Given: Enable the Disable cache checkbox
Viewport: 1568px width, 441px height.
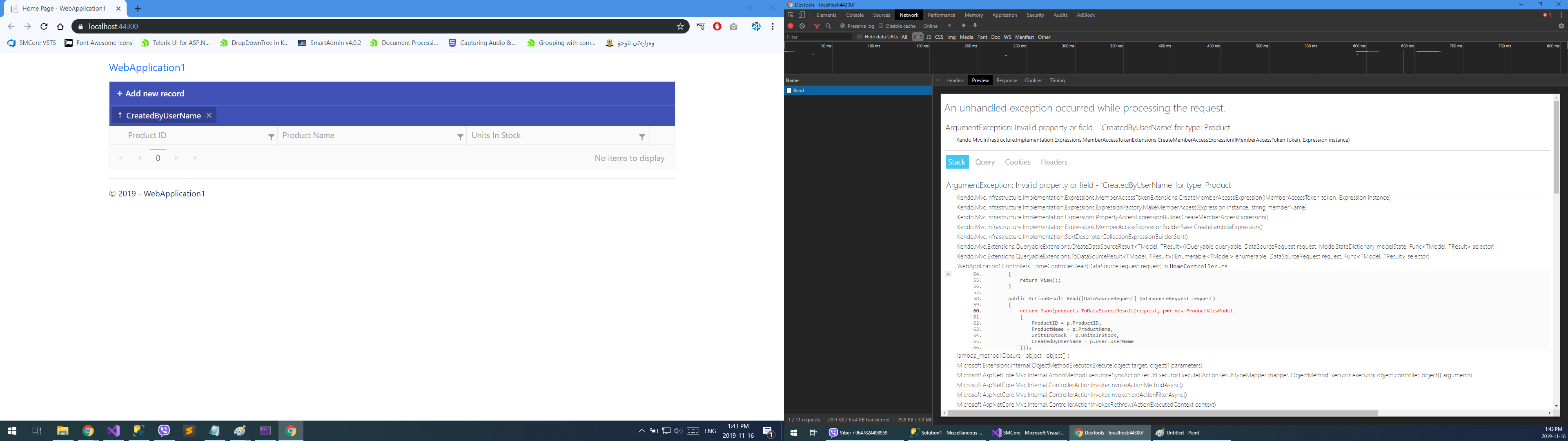Looking at the screenshot, I should pyautogui.click(x=881, y=26).
